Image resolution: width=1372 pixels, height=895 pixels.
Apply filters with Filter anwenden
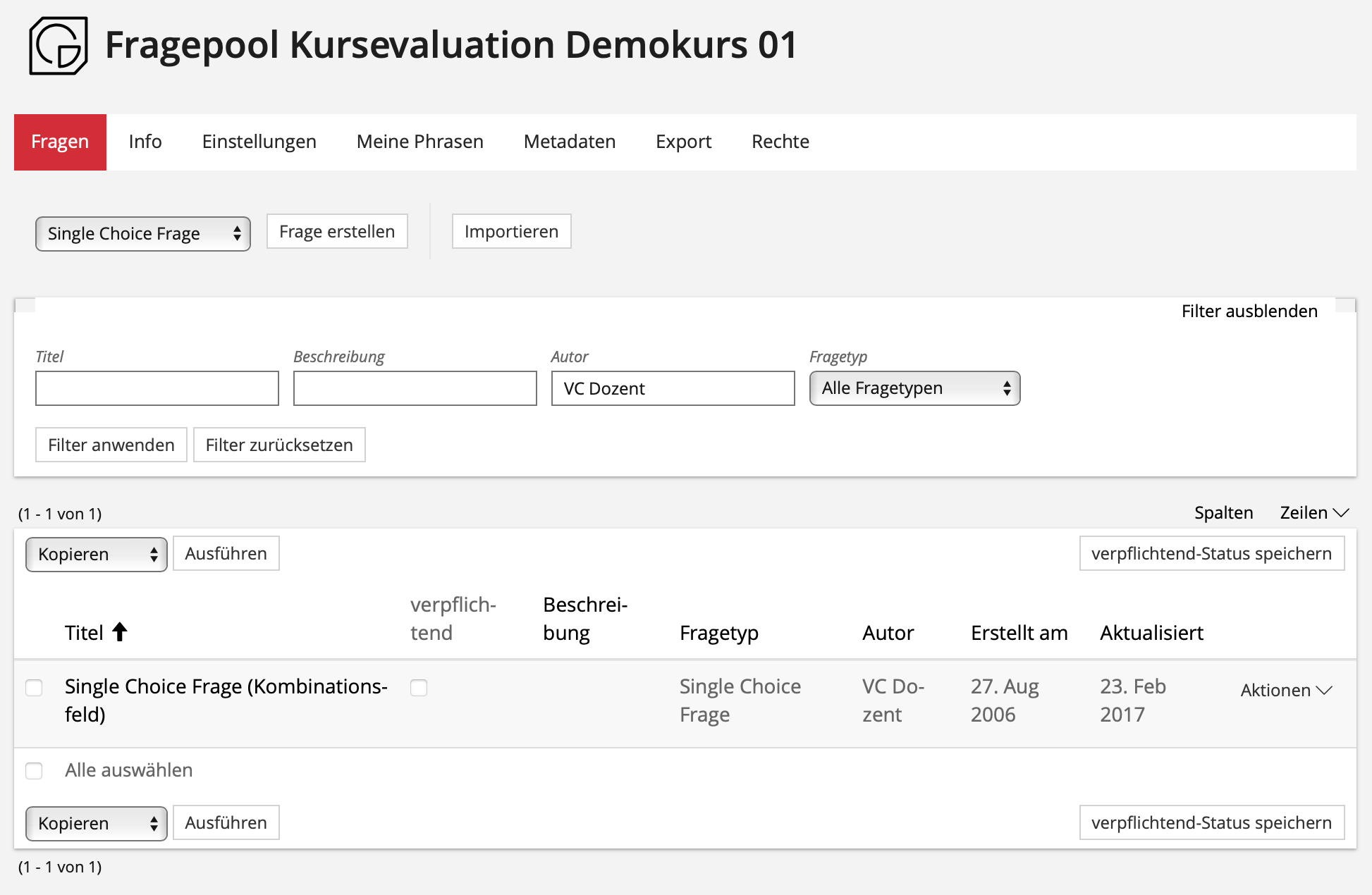coord(111,445)
